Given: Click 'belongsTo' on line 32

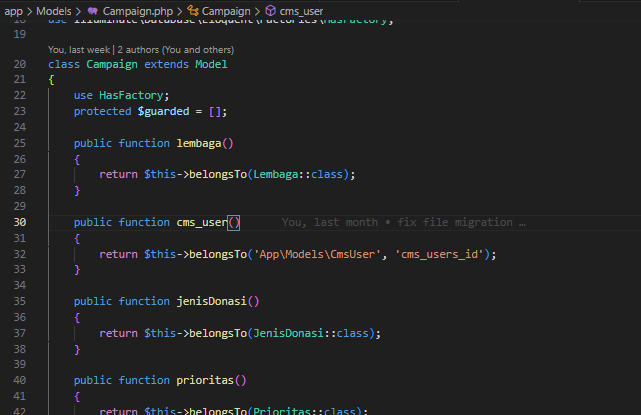Looking at the screenshot, I should point(218,254).
